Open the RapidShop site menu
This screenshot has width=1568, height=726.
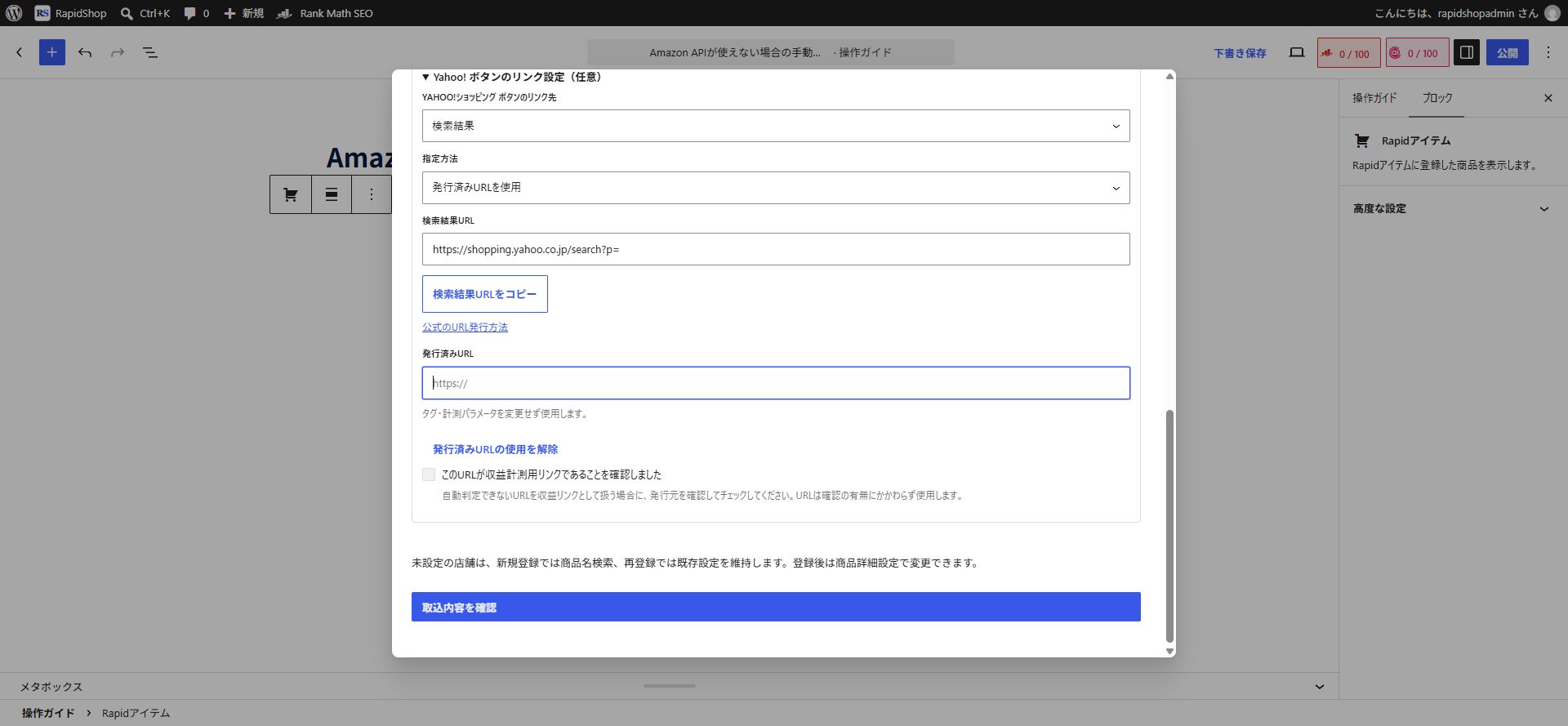point(71,13)
